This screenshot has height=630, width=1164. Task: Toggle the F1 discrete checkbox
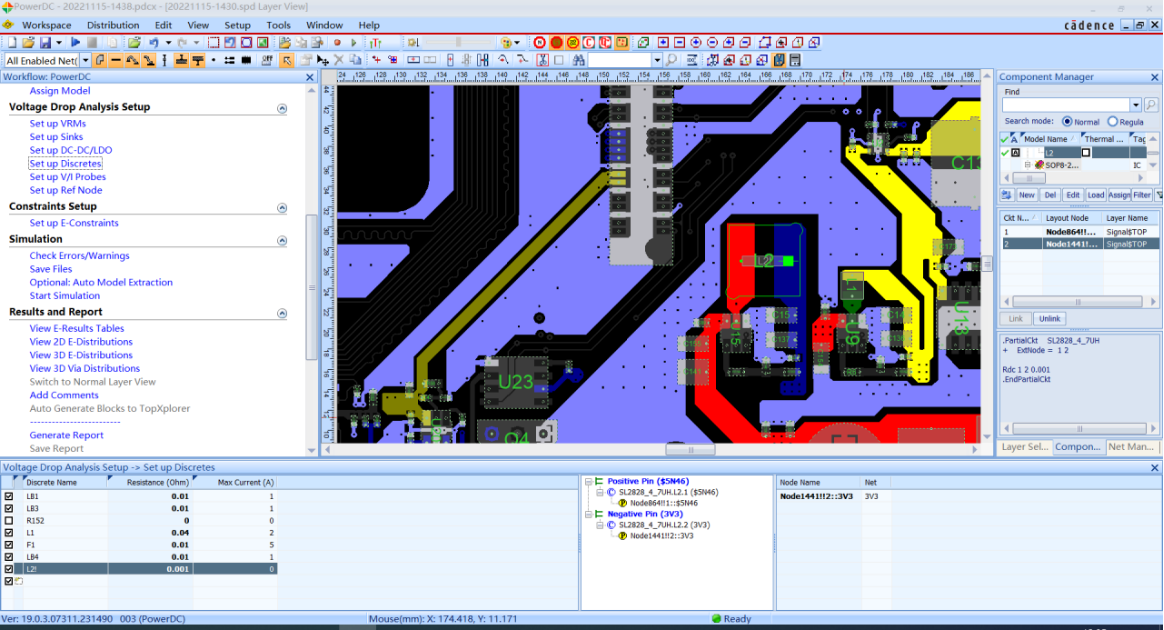[x=9, y=545]
